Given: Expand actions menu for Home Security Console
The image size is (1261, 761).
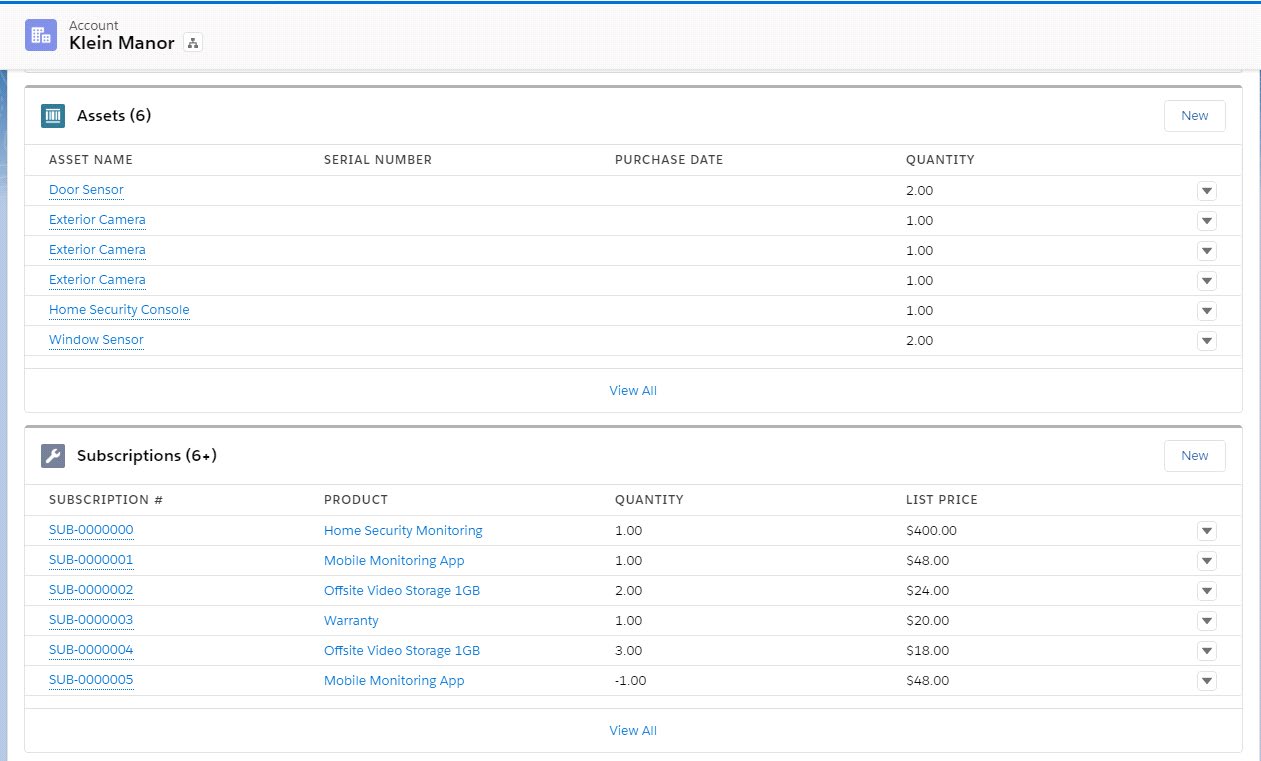Looking at the screenshot, I should click(1206, 311).
